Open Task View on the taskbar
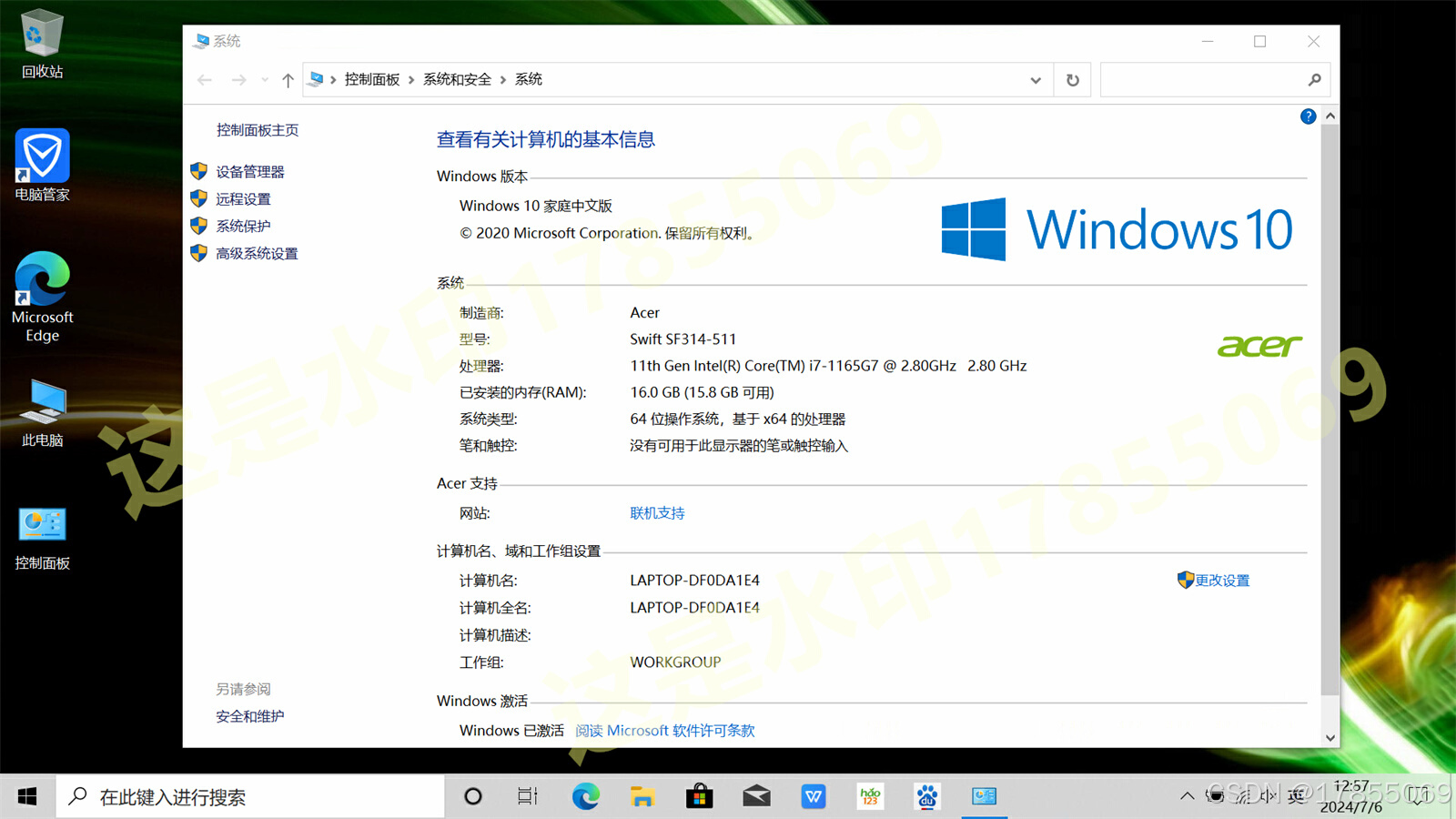Image resolution: width=1456 pixels, height=819 pixels. pyautogui.click(x=528, y=797)
